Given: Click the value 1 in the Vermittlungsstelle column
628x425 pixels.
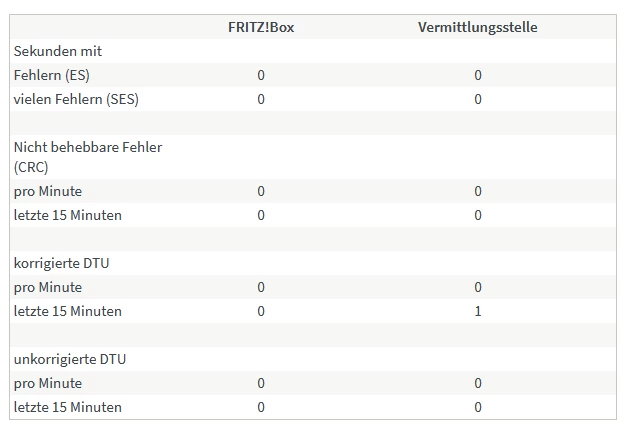Looking at the screenshot, I should [478, 311].
